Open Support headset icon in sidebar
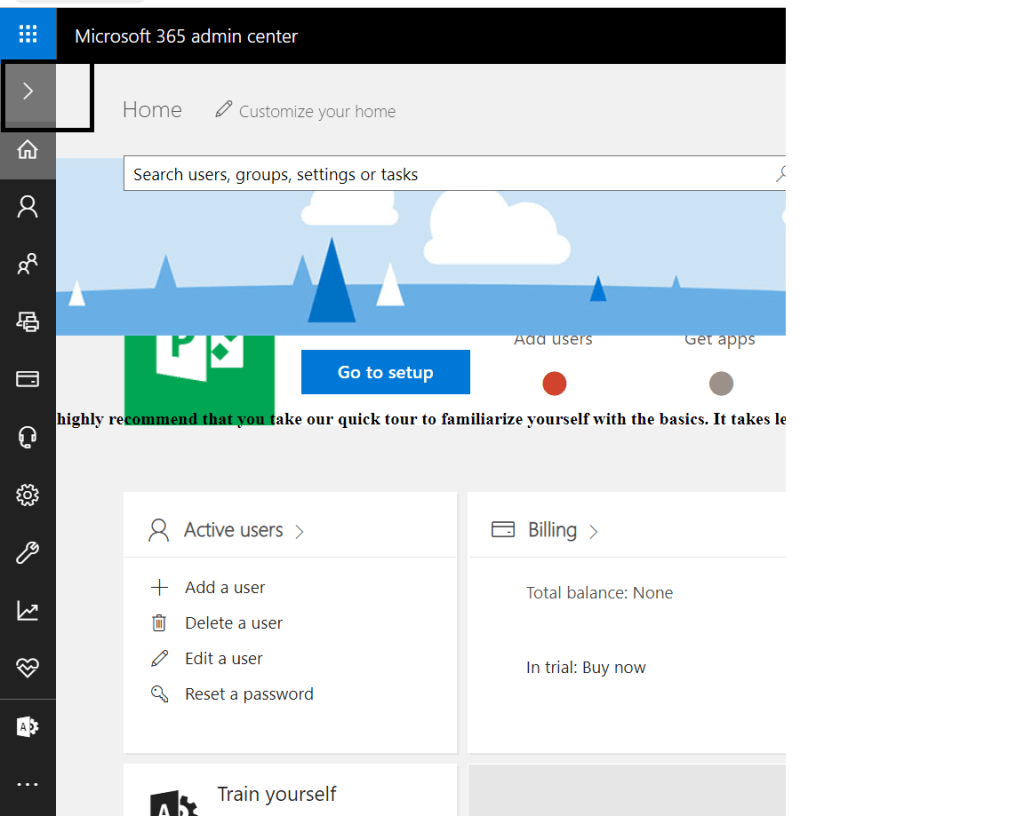This screenshot has height=816, width=1024. point(28,437)
